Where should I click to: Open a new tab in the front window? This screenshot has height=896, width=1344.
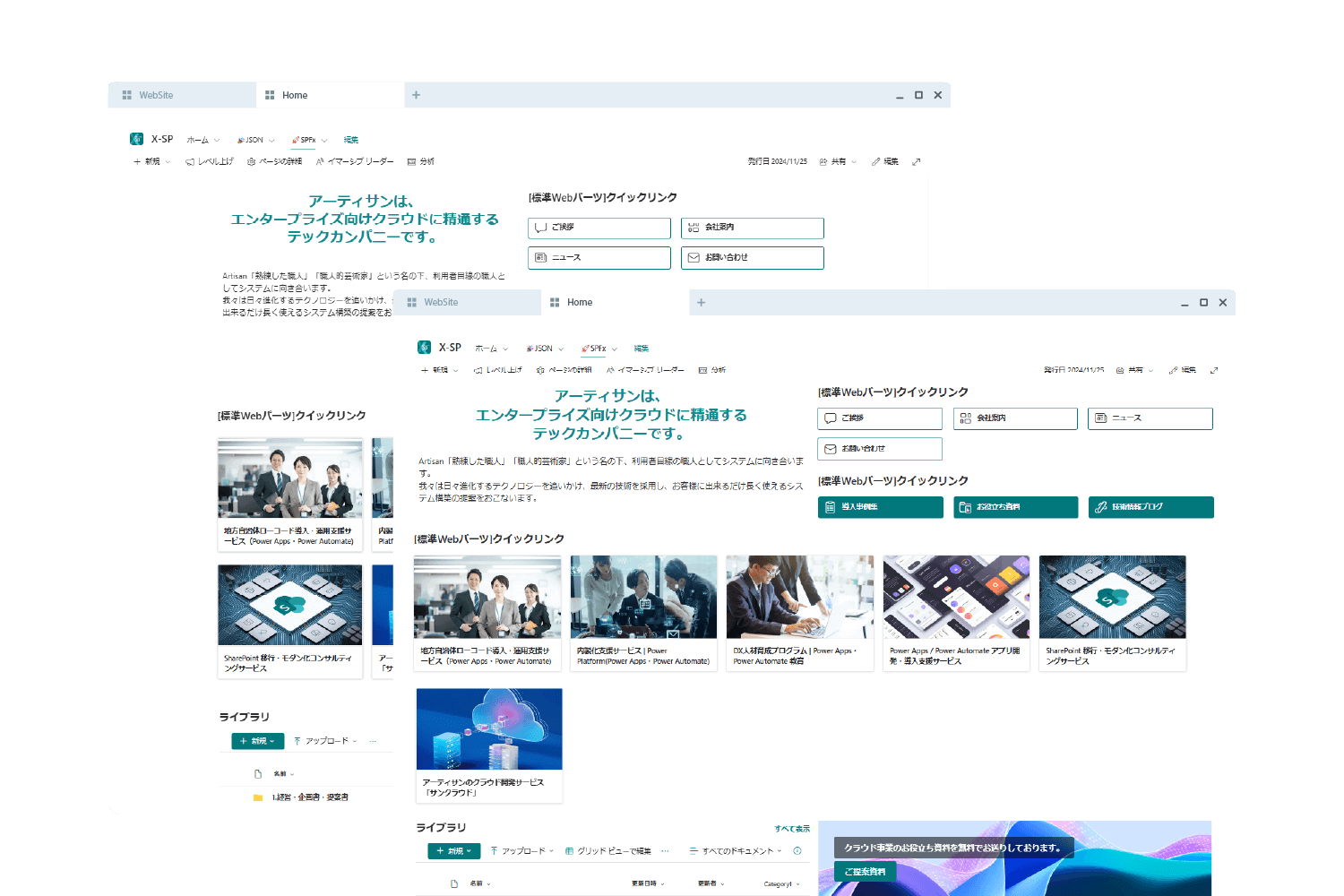click(702, 303)
